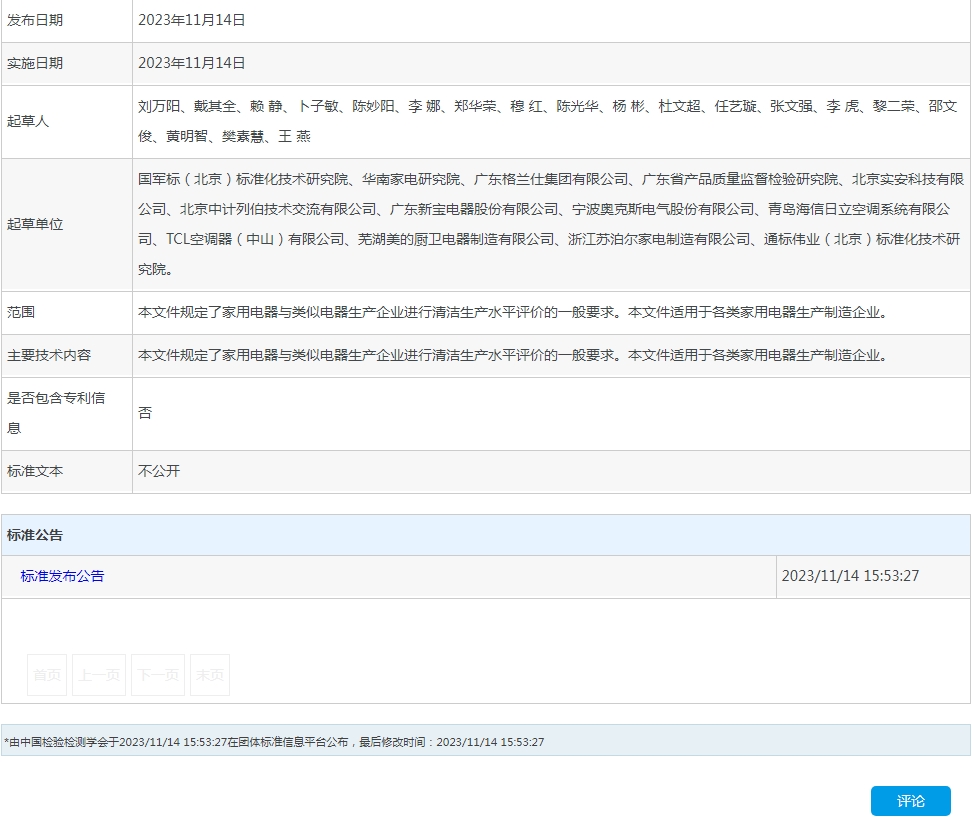Click the 范围 description text
This screenshot has height=826, width=972.
coord(515,312)
